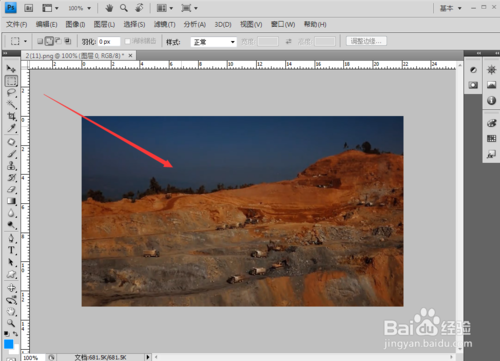Select the Horizontal Type tool
Viewport: 500px width, 361px height.
(11, 250)
